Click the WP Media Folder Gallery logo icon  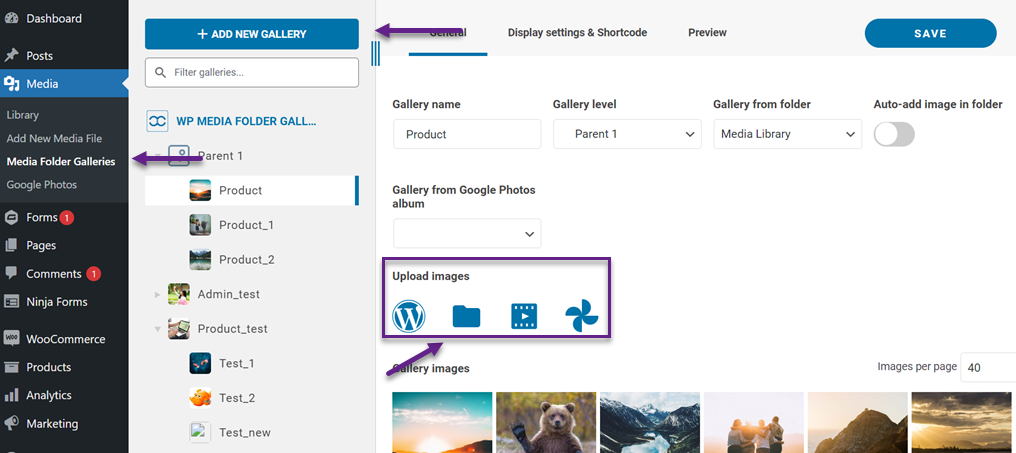(x=157, y=121)
